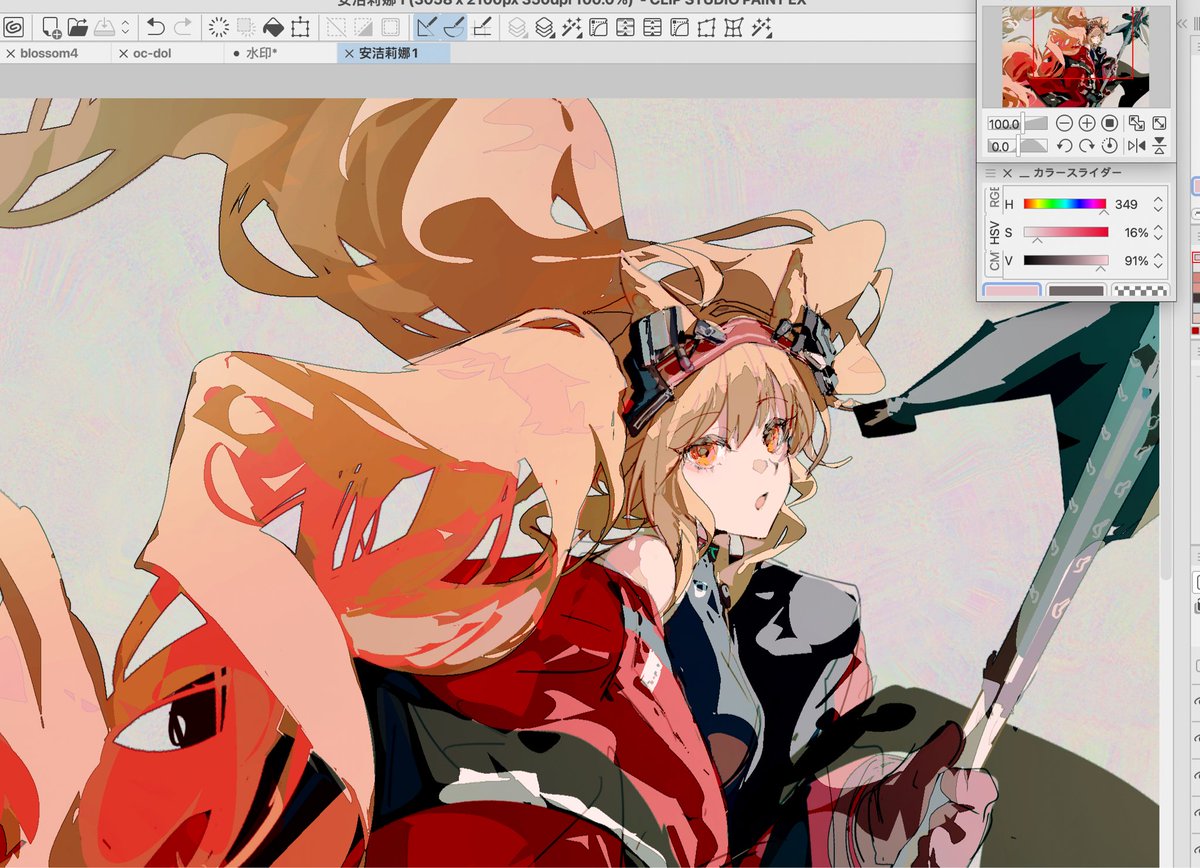
Task: Click the H value 349 field
Action: [1127, 204]
